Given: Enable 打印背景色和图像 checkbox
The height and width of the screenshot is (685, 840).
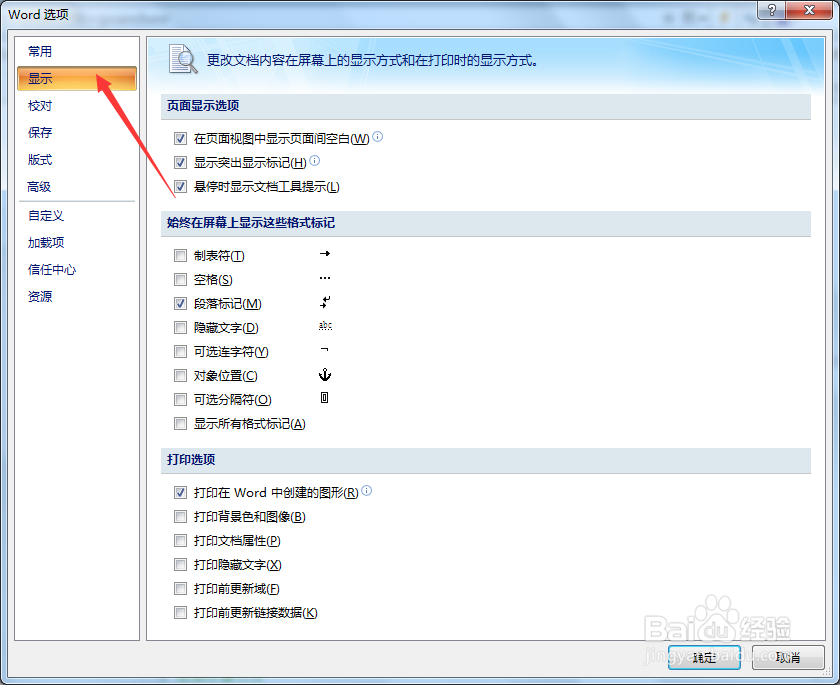Looking at the screenshot, I should [x=181, y=516].
